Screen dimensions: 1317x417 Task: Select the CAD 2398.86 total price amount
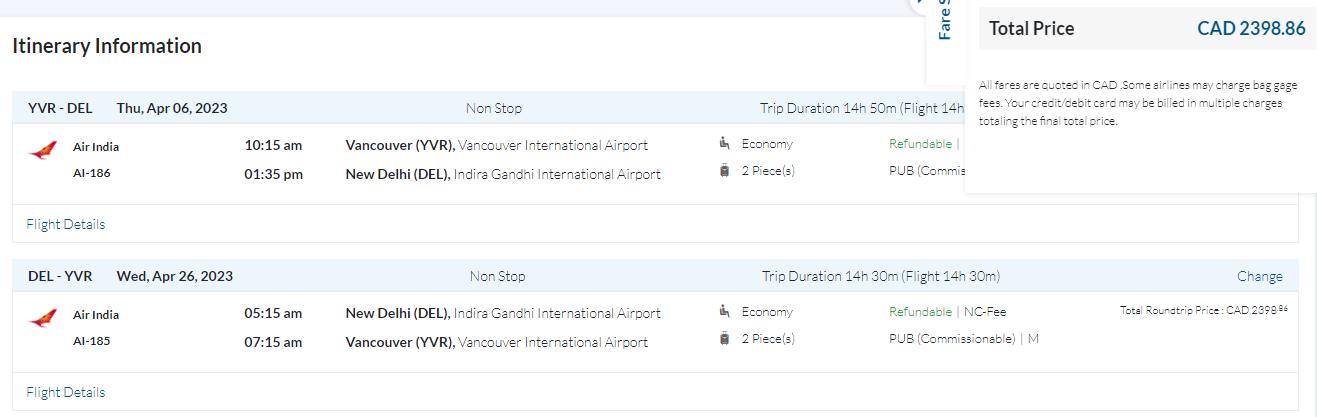point(1251,29)
